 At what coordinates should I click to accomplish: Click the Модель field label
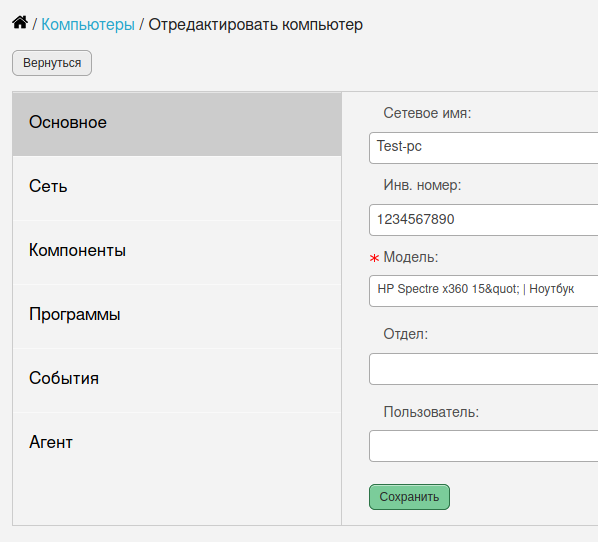(x=411, y=257)
